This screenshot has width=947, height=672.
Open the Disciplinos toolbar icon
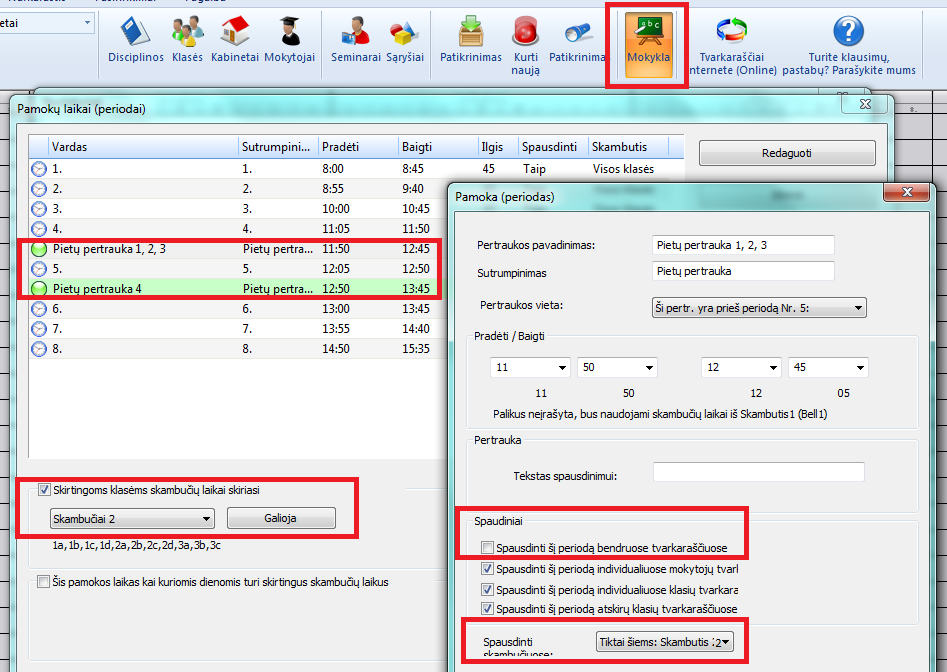point(135,40)
